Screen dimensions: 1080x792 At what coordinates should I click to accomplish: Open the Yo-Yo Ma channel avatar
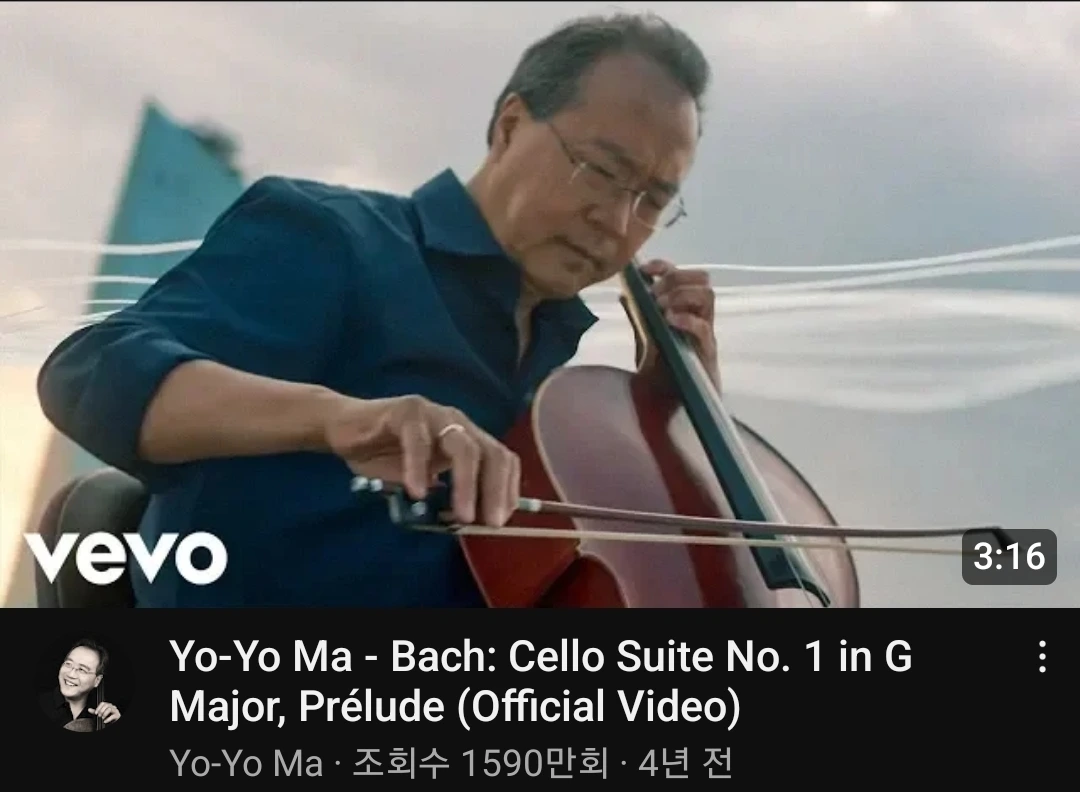(x=83, y=685)
